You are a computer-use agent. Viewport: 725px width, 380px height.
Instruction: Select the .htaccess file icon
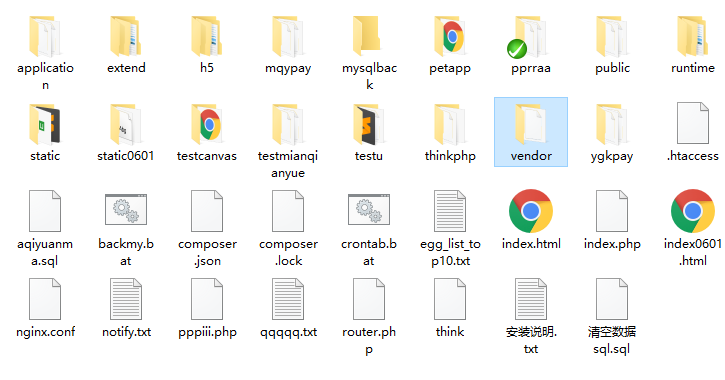(693, 123)
